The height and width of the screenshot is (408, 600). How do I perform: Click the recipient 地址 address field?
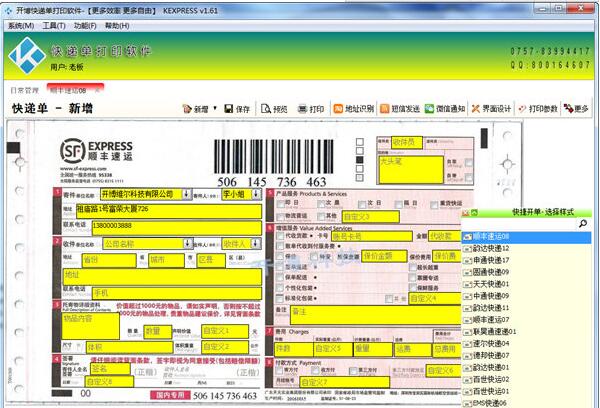click(x=163, y=277)
